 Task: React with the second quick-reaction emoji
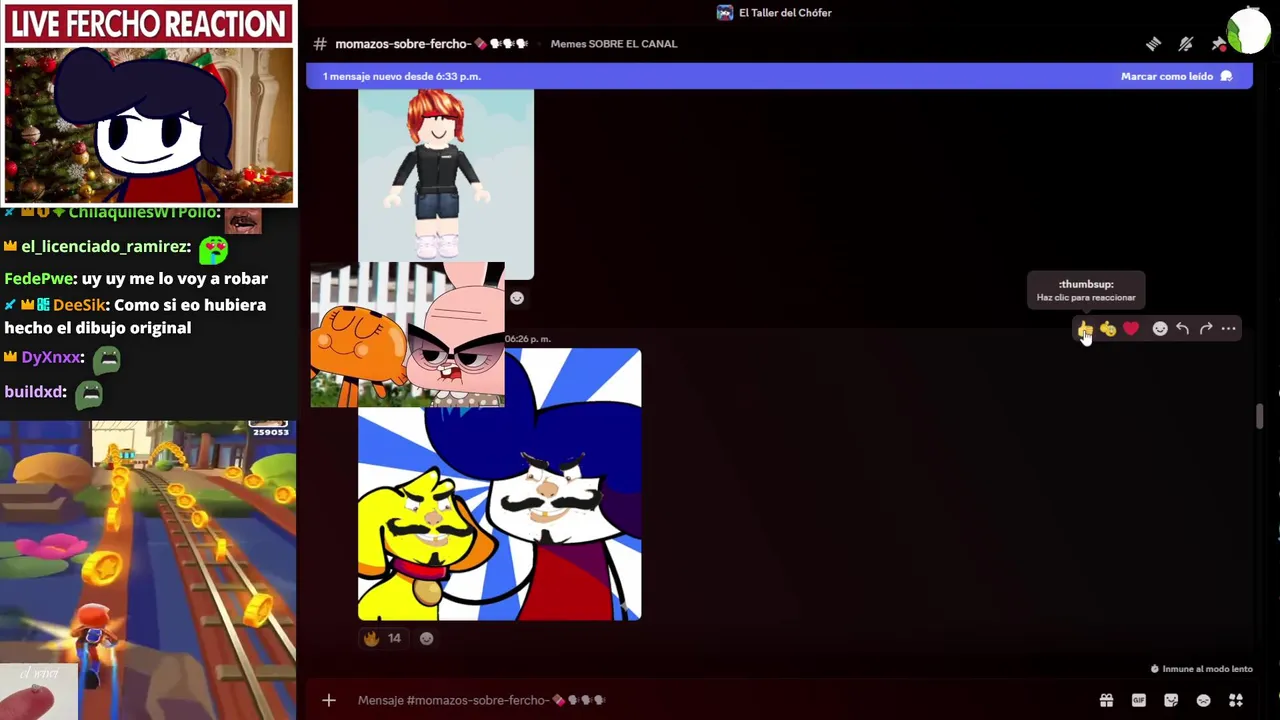pyautogui.click(x=1108, y=329)
